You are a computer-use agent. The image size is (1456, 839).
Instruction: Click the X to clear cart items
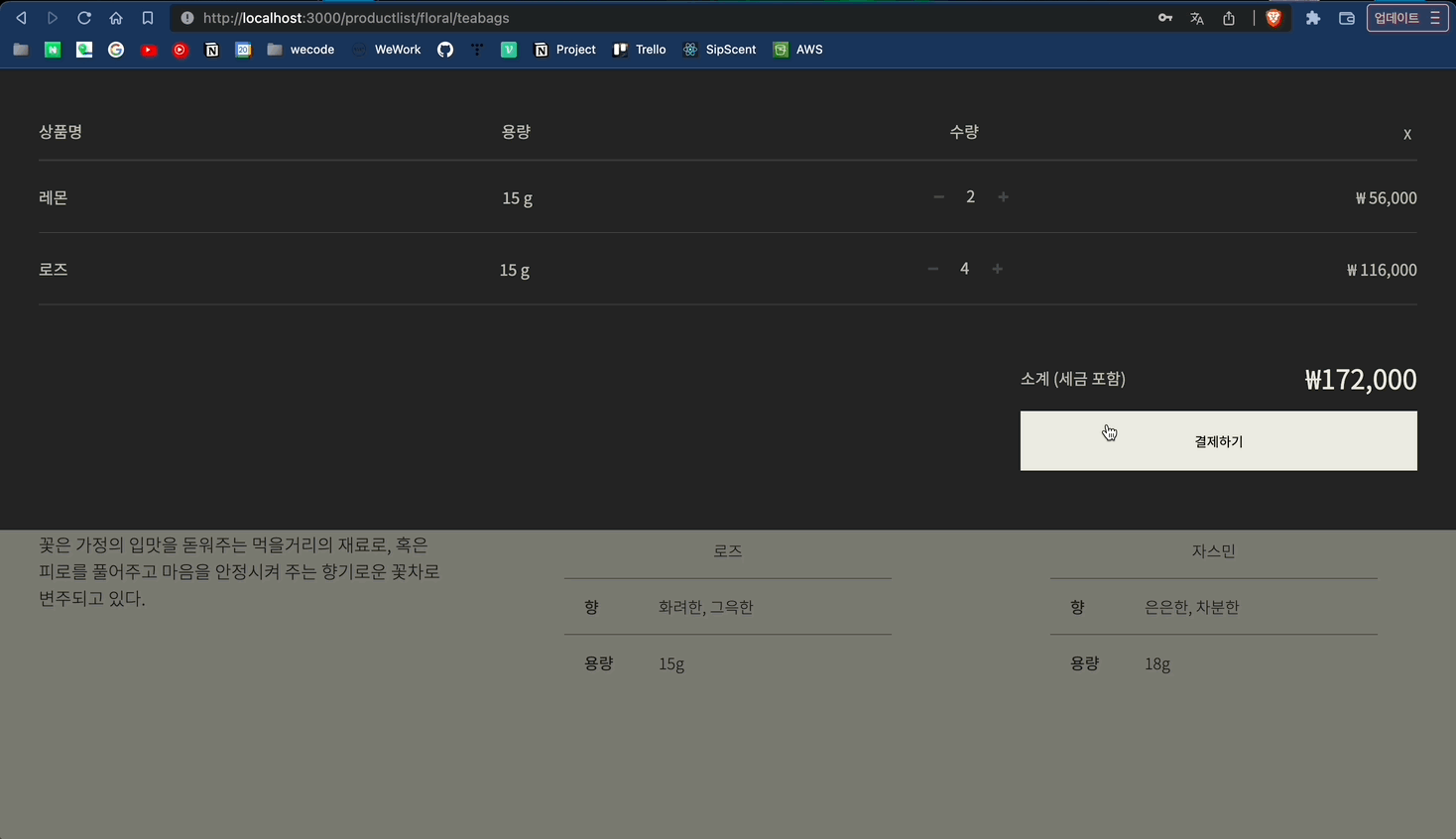(x=1406, y=132)
